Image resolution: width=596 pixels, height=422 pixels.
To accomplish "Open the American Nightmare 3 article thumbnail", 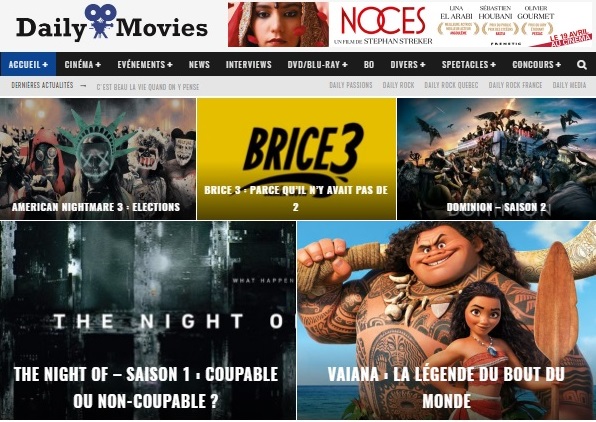I will pyautogui.click(x=98, y=159).
